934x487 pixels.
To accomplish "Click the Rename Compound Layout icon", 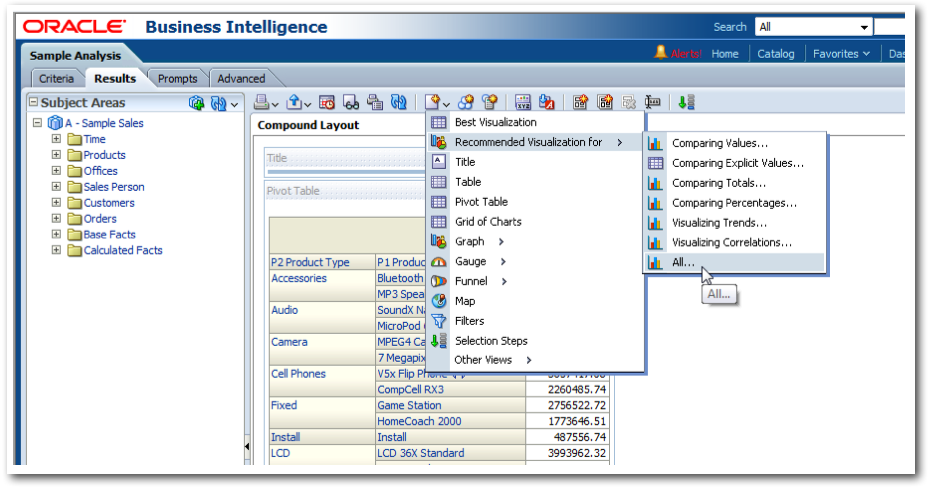I will click(x=653, y=102).
